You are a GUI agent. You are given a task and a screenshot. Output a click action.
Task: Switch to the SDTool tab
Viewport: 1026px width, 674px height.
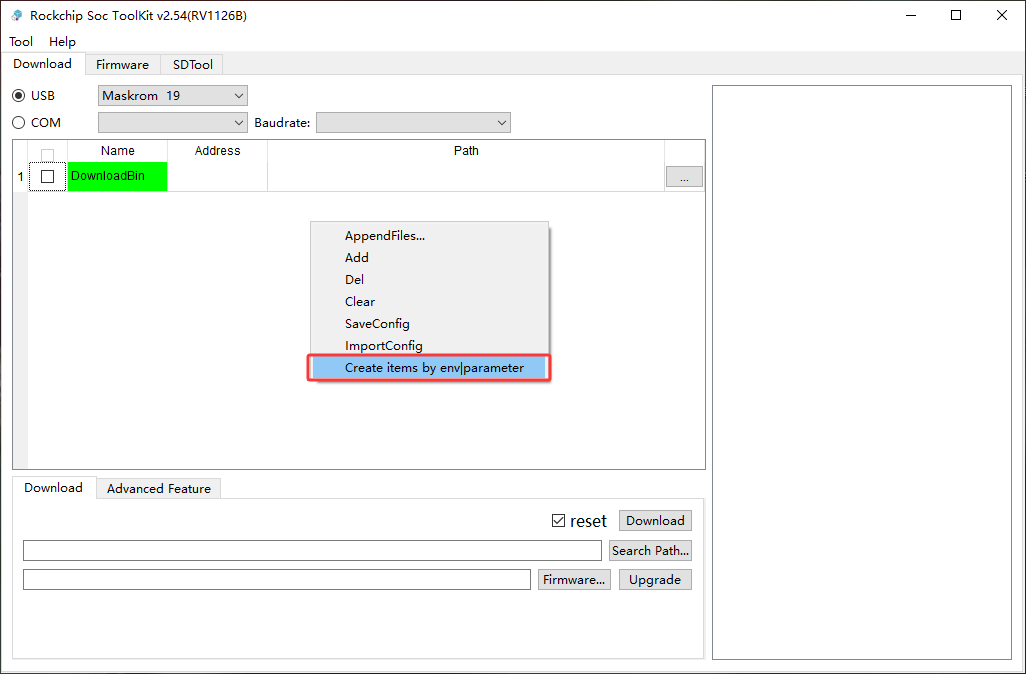click(192, 64)
